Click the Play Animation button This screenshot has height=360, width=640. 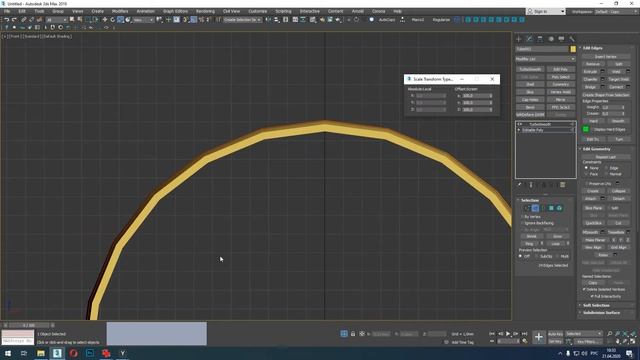pyautogui.click(x=508, y=334)
